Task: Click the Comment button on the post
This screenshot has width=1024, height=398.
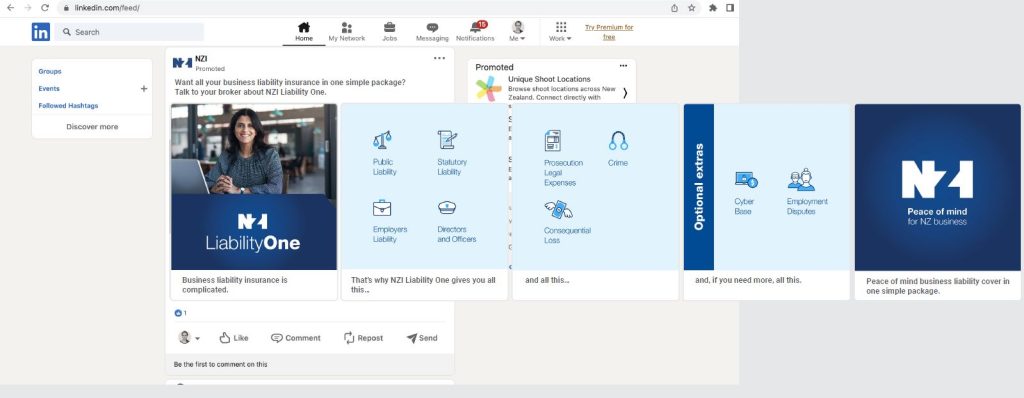Action: (x=296, y=338)
